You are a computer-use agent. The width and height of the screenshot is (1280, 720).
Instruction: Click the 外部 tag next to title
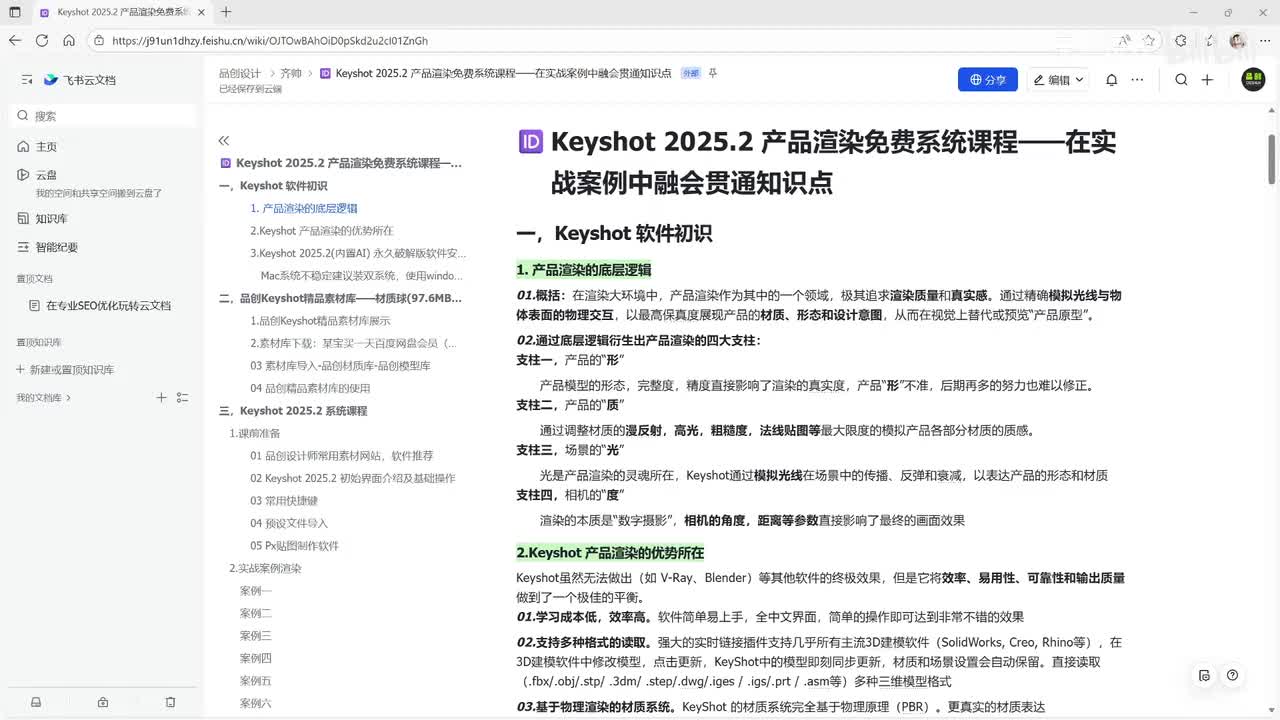click(690, 74)
